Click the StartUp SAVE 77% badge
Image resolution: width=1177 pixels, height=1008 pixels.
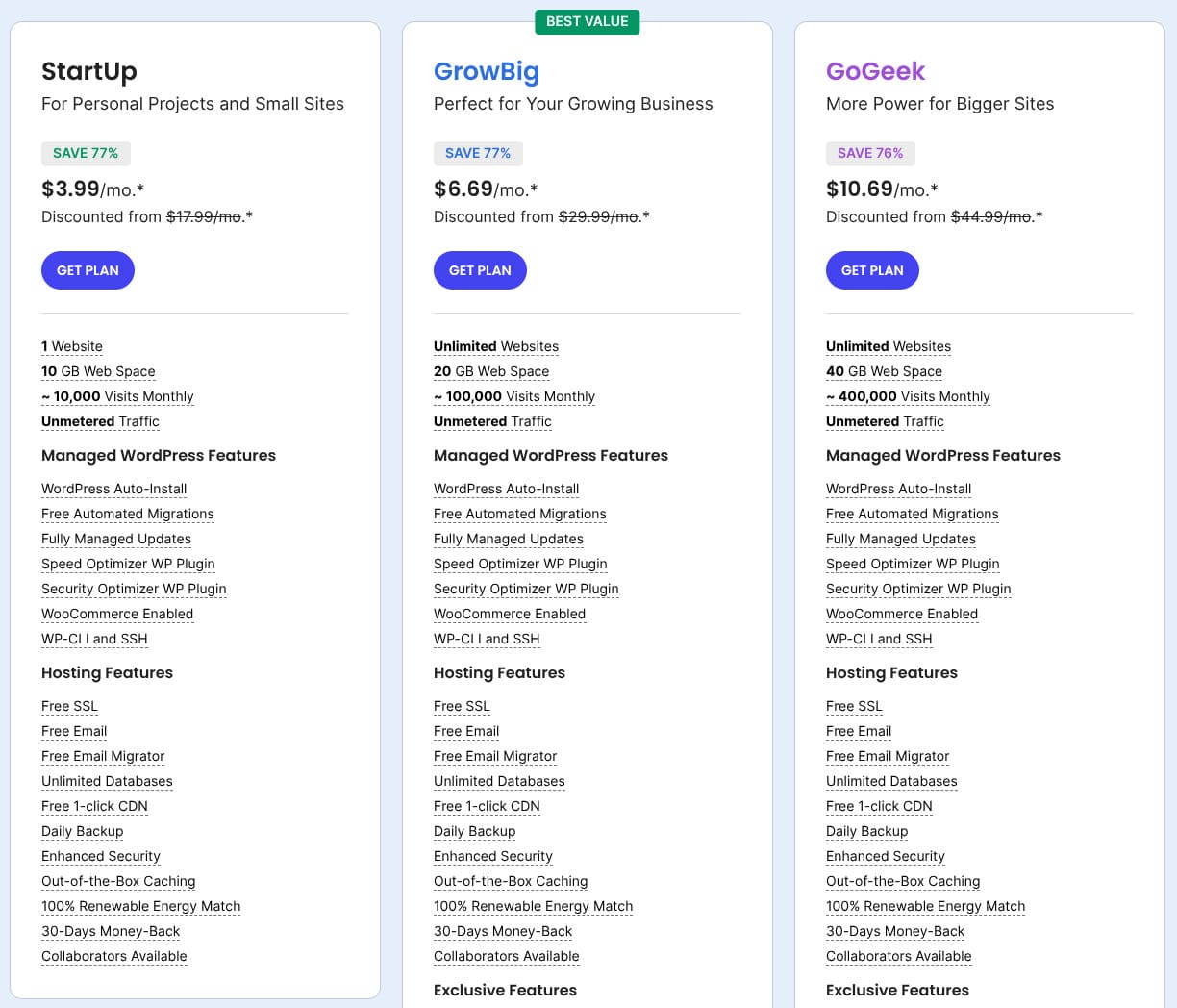(x=86, y=153)
